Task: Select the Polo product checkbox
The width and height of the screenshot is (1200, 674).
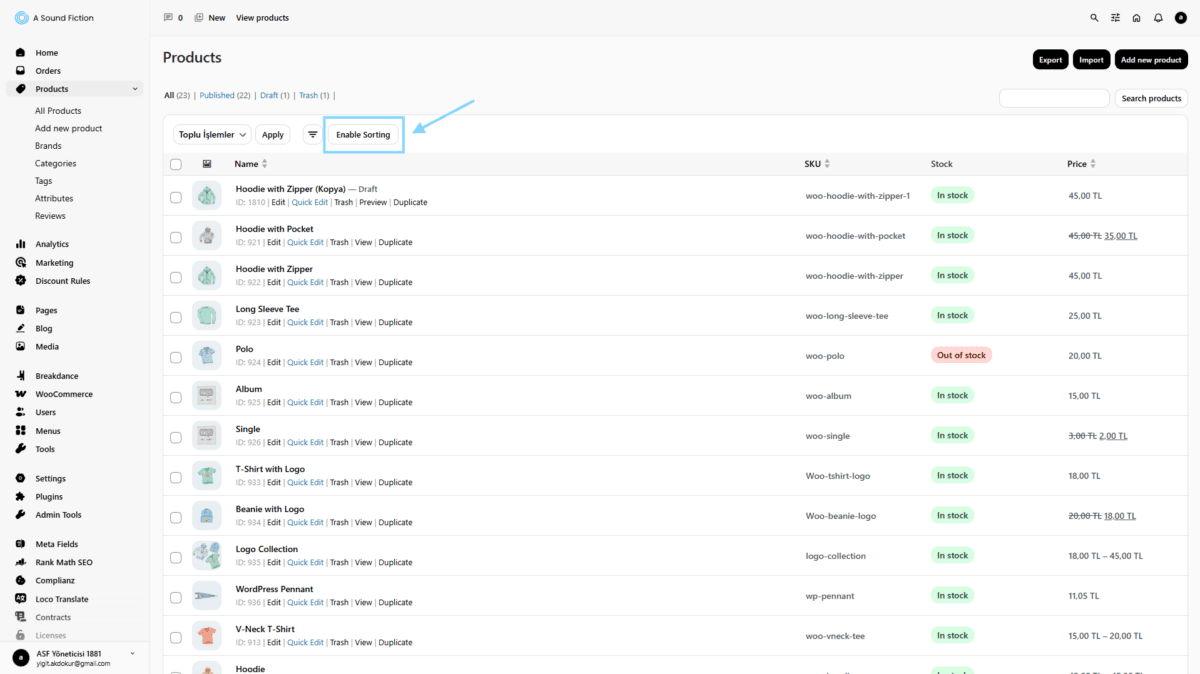Action: [176, 357]
